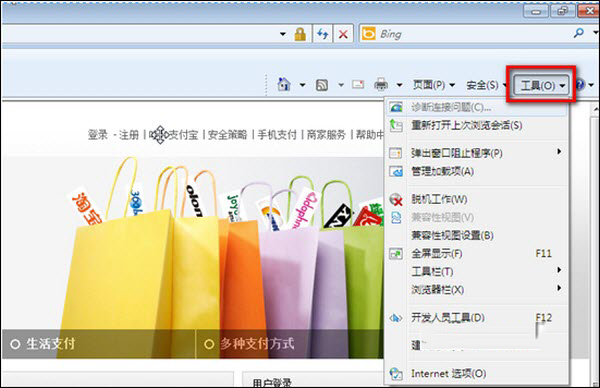Image resolution: width=600 pixels, height=388 pixels.
Task: Open the Home button dropdown arrow
Action: tap(302, 85)
